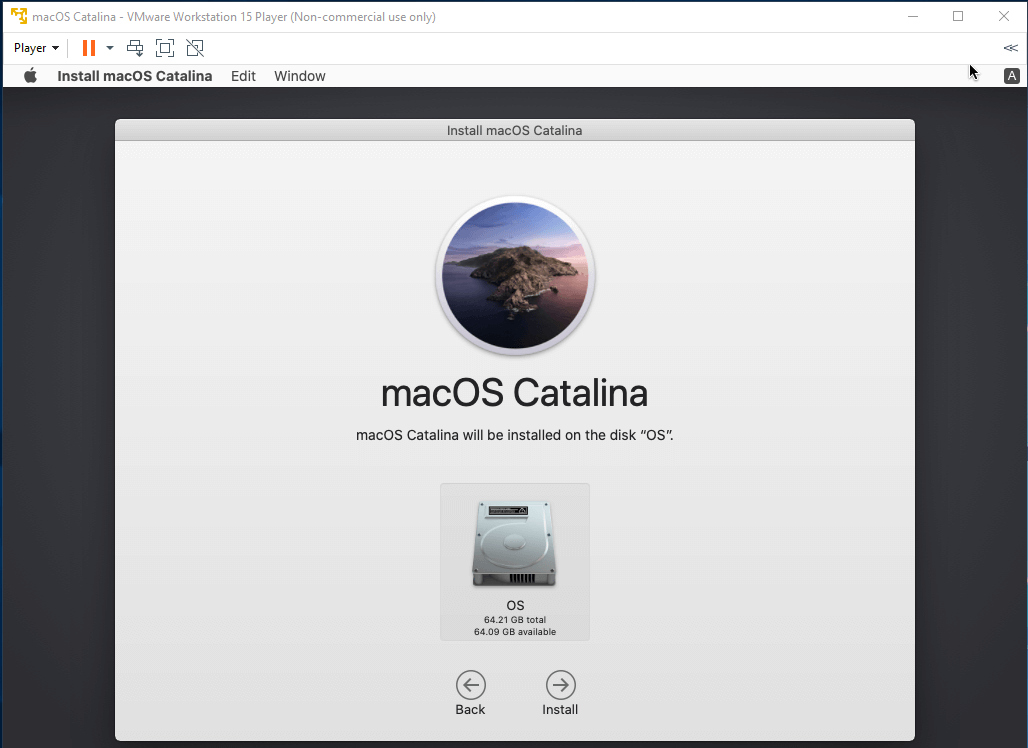Maximize the VMware Player window

coord(958,16)
